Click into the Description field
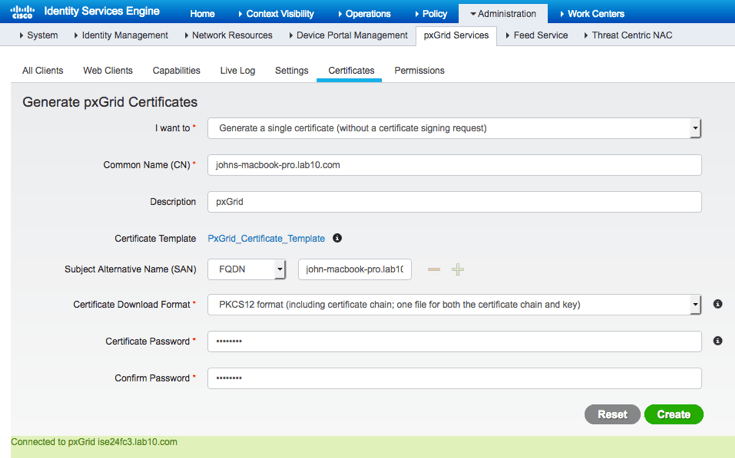The width and height of the screenshot is (735, 458). pos(454,202)
